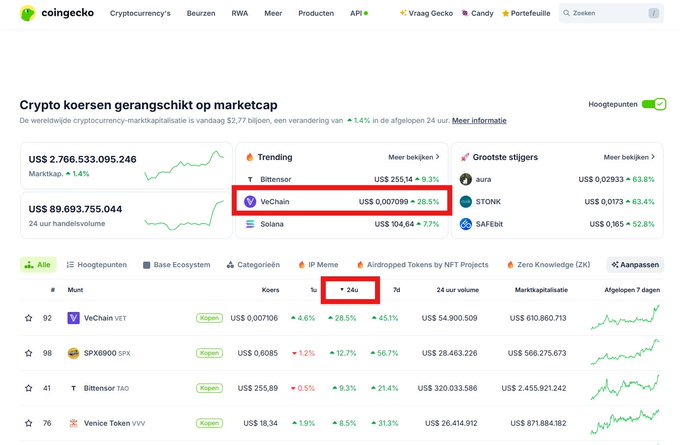Expand Grootste stijgers with Meer bekijken
The width and height of the screenshot is (680, 445).
629,157
